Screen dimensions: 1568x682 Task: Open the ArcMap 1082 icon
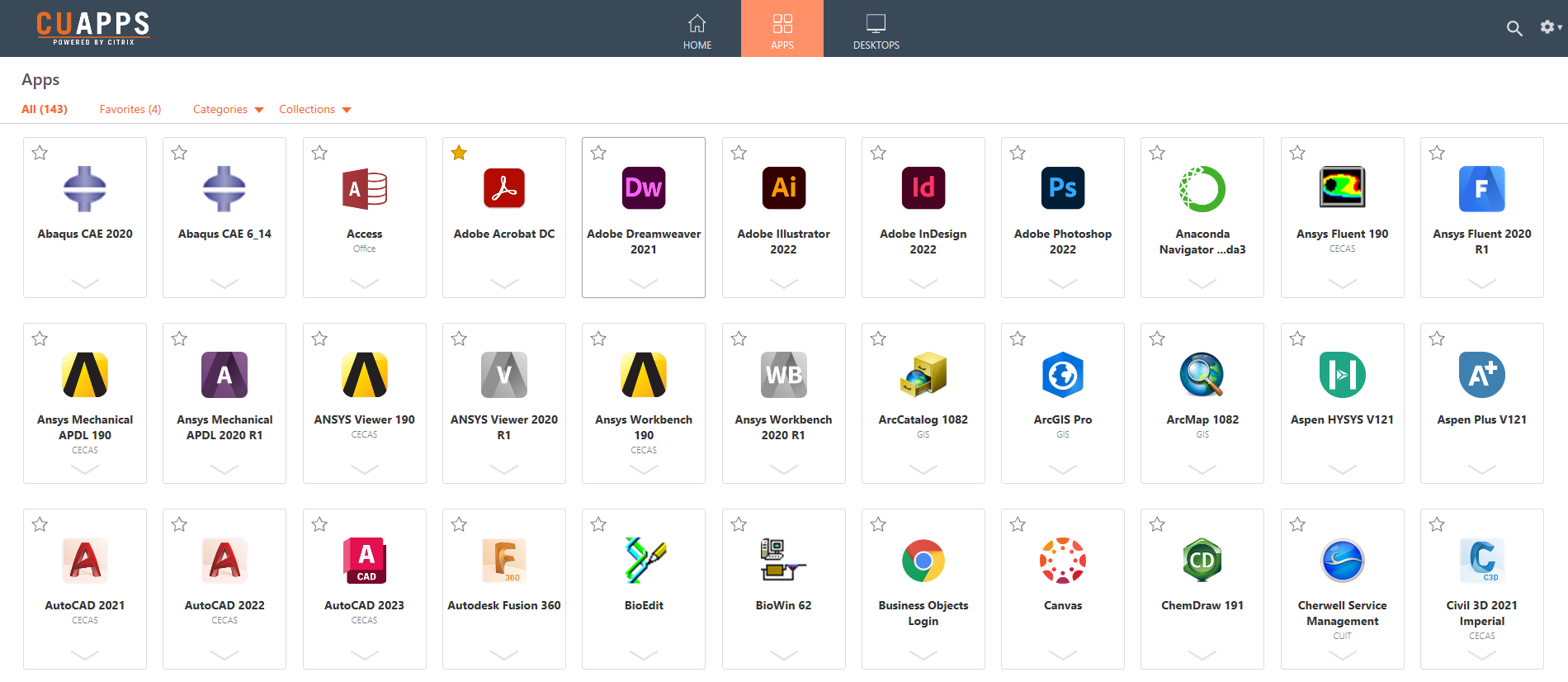point(1202,374)
